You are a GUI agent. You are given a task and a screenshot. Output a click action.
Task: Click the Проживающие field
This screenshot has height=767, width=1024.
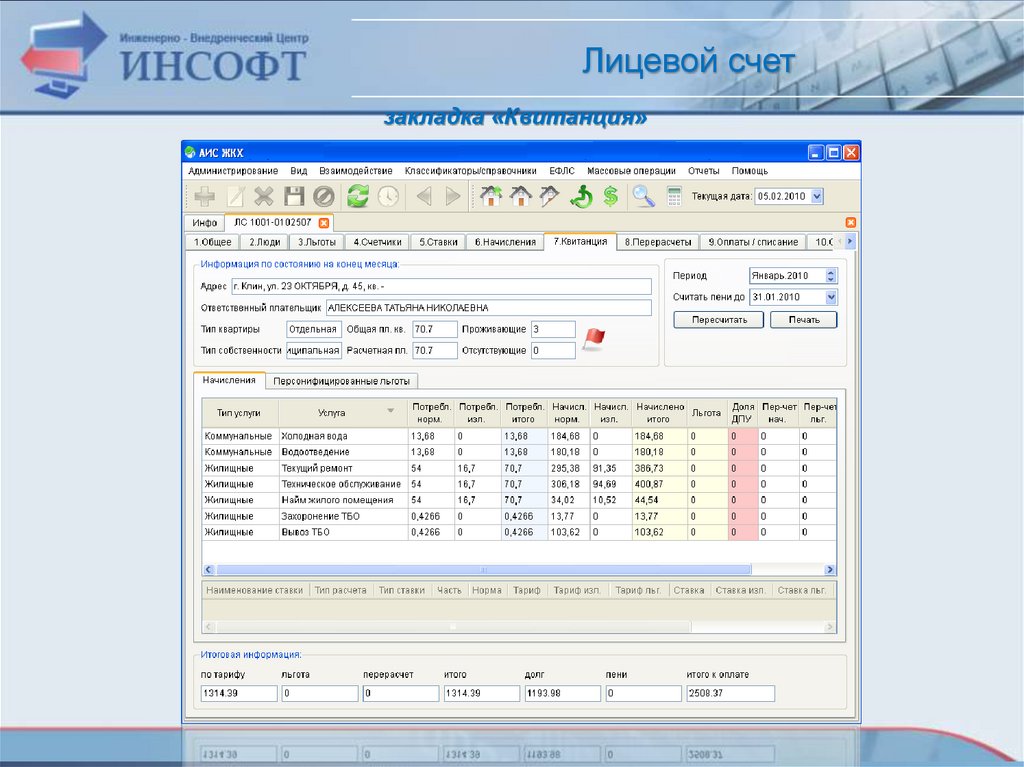[553, 329]
